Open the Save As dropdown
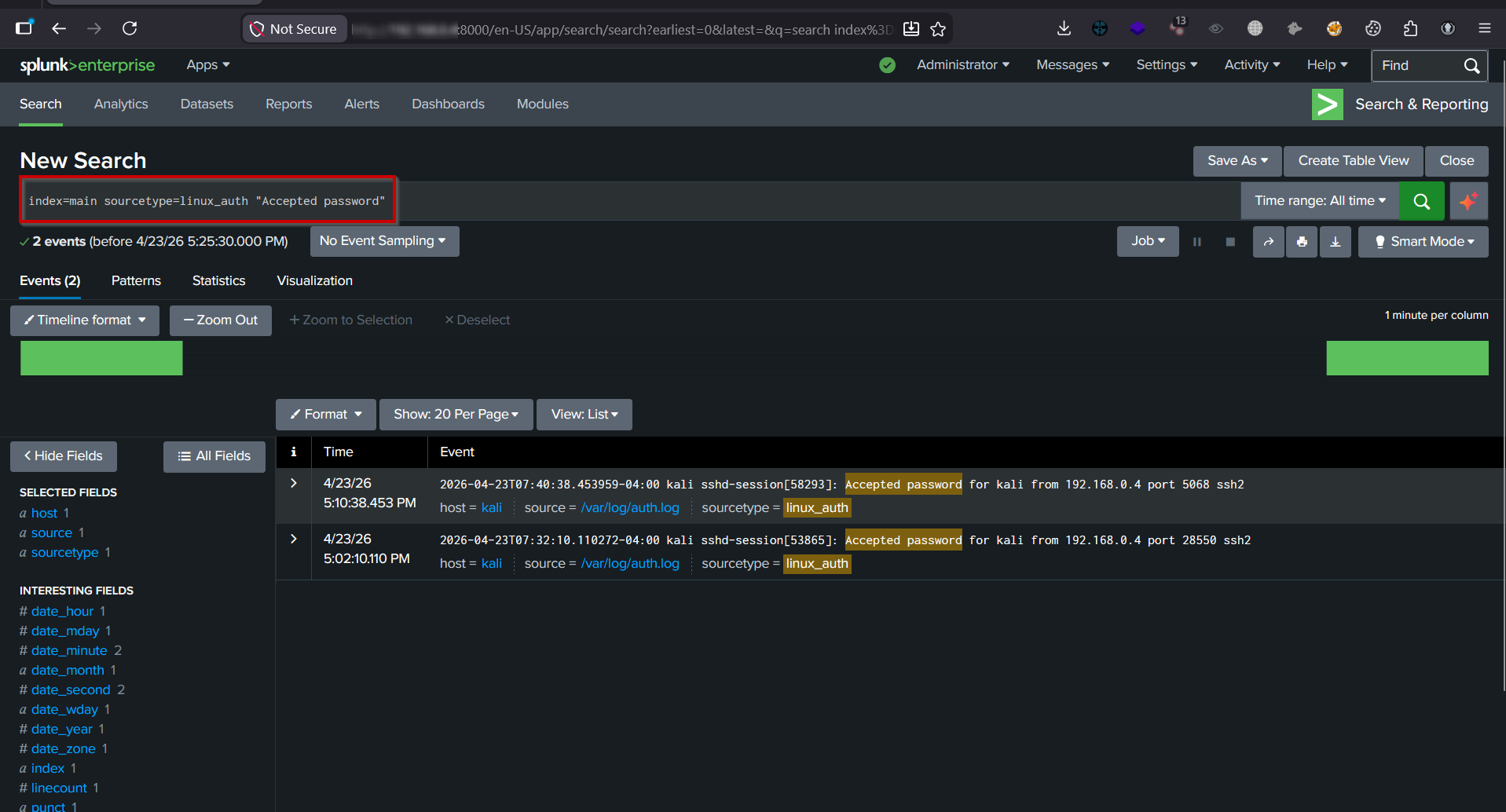This screenshot has height=812, width=1506. coord(1237,161)
